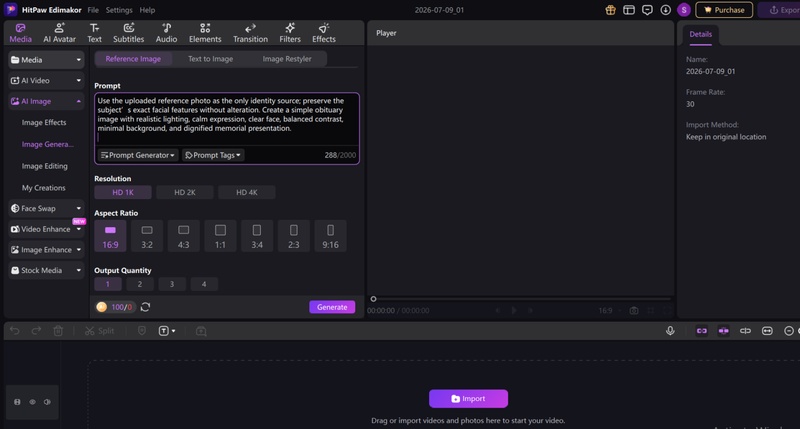Choose the 4:3 aspect ratio
800x429 pixels.
[x=183, y=236]
